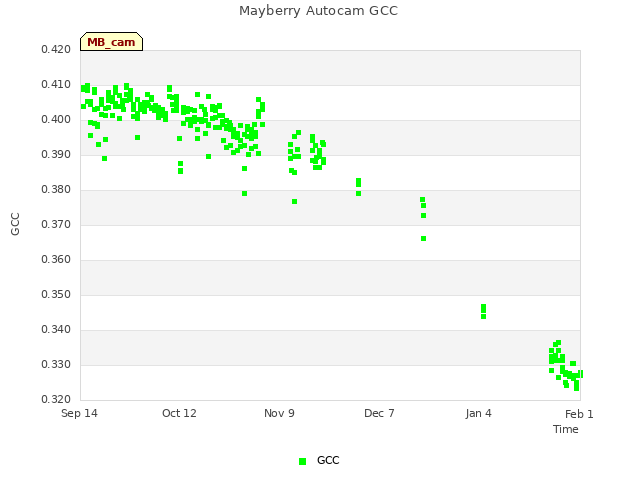Click the 0.370 y-axis label
The width and height of the screenshot is (640, 480).
[x=56, y=224]
